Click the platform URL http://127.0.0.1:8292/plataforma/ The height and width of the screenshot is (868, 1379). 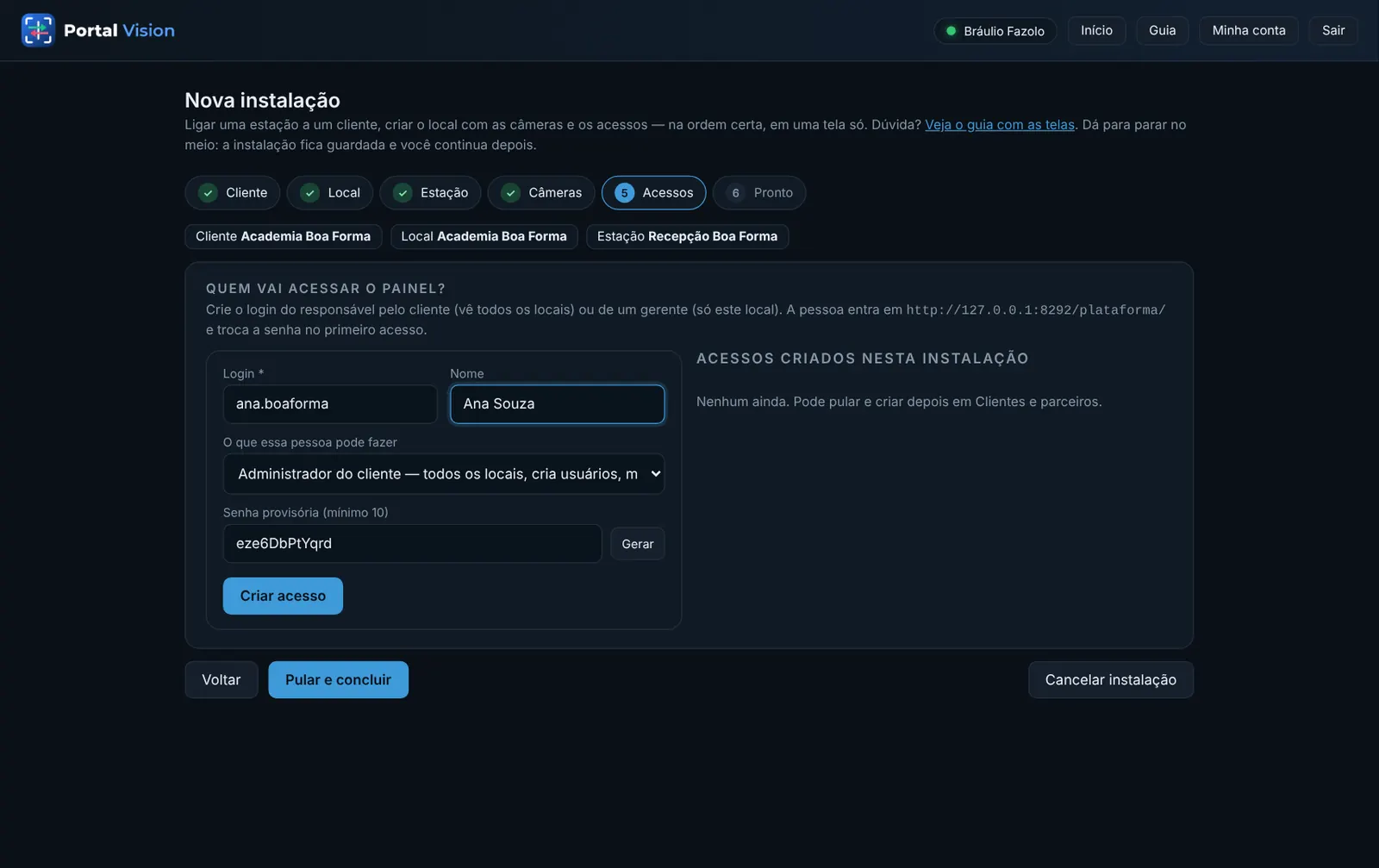1036,310
